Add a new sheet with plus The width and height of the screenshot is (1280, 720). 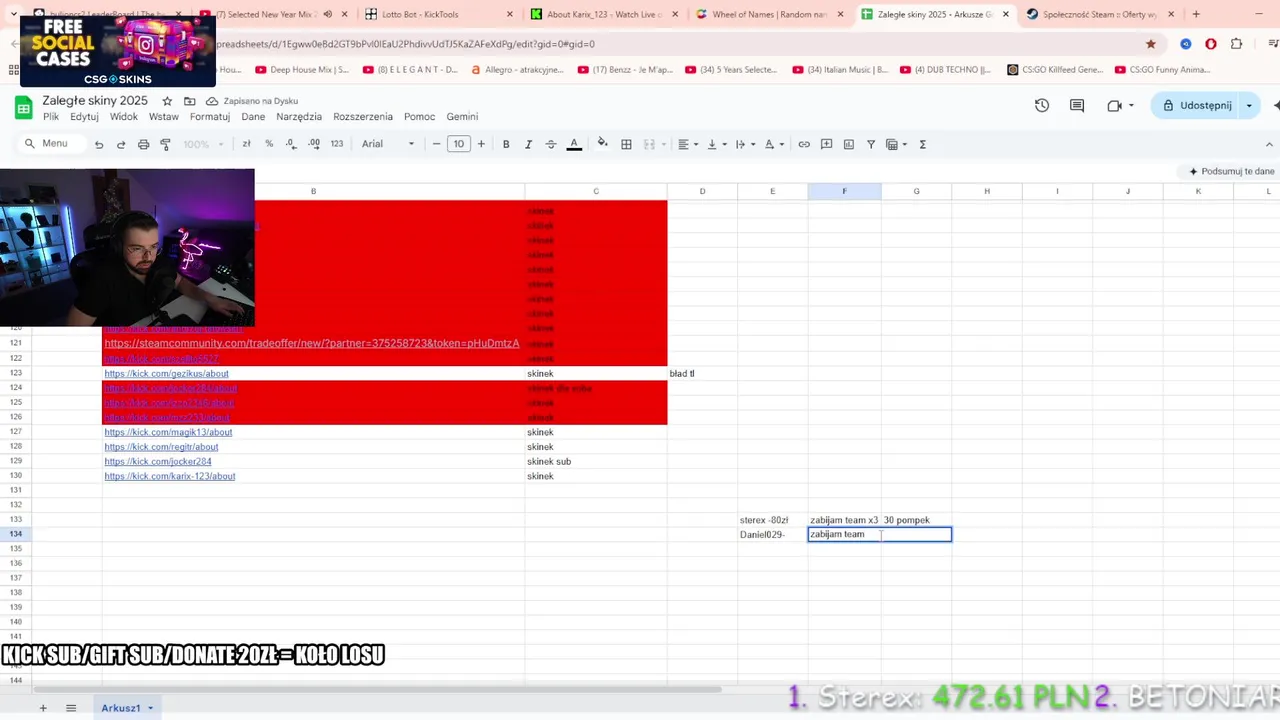coord(43,708)
